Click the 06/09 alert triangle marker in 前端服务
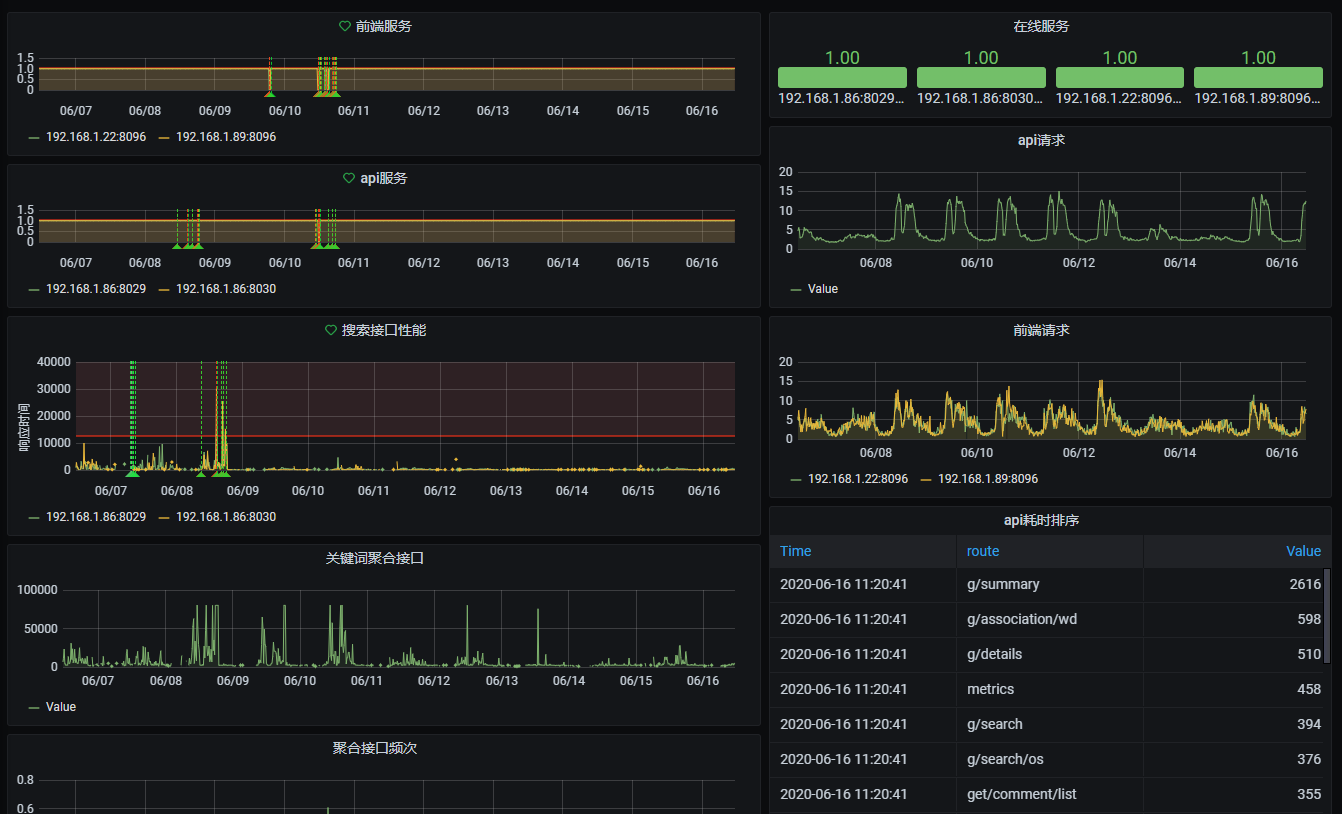This screenshot has height=814, width=1342. pos(269,94)
